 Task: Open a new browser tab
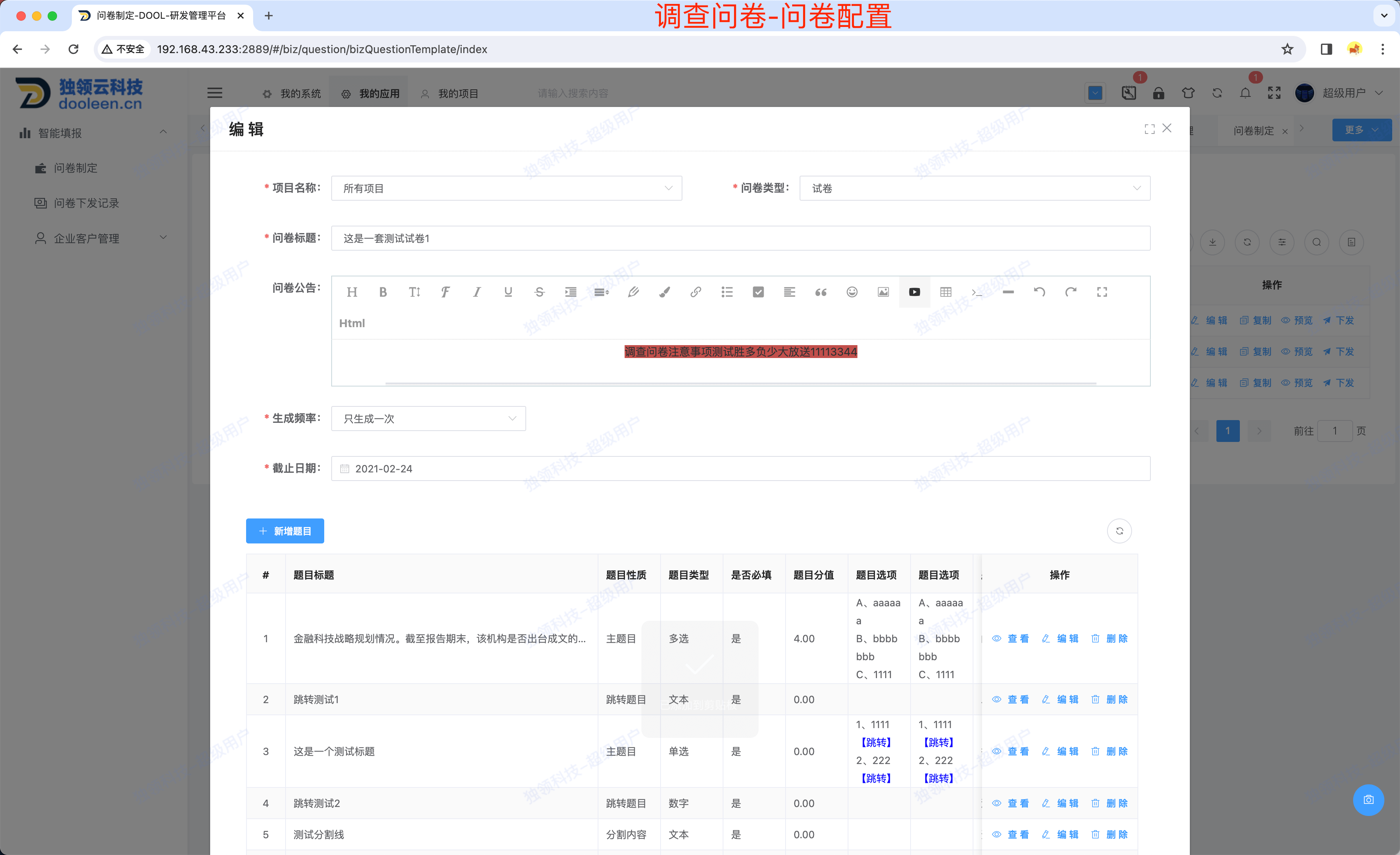point(269,16)
